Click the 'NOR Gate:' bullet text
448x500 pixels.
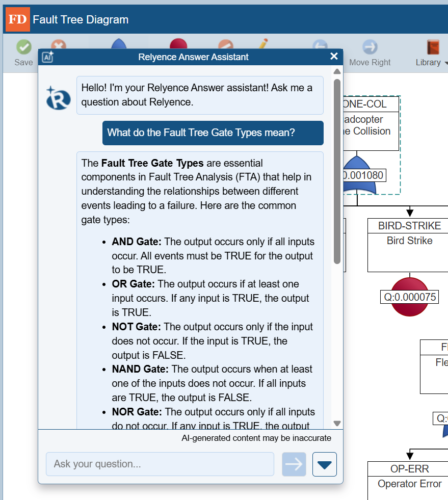[137, 412]
